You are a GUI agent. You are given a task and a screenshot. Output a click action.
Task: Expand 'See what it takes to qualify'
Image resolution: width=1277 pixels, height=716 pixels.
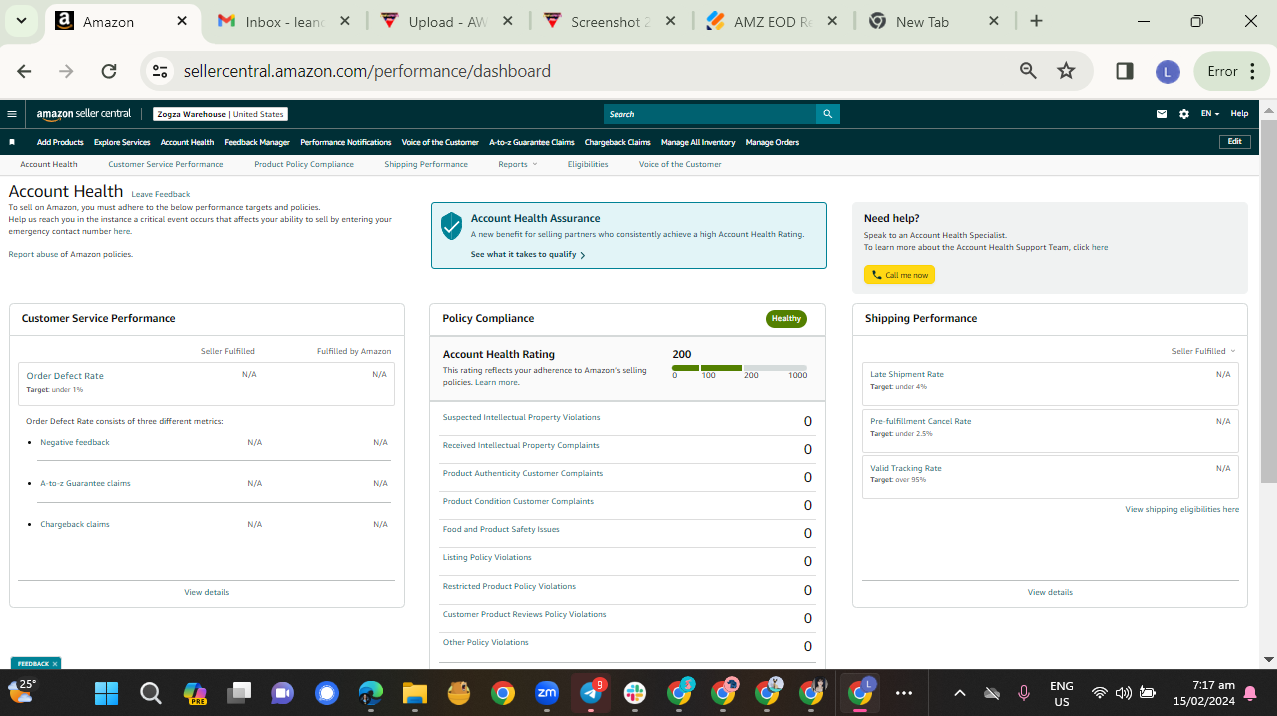pyautogui.click(x=528, y=255)
